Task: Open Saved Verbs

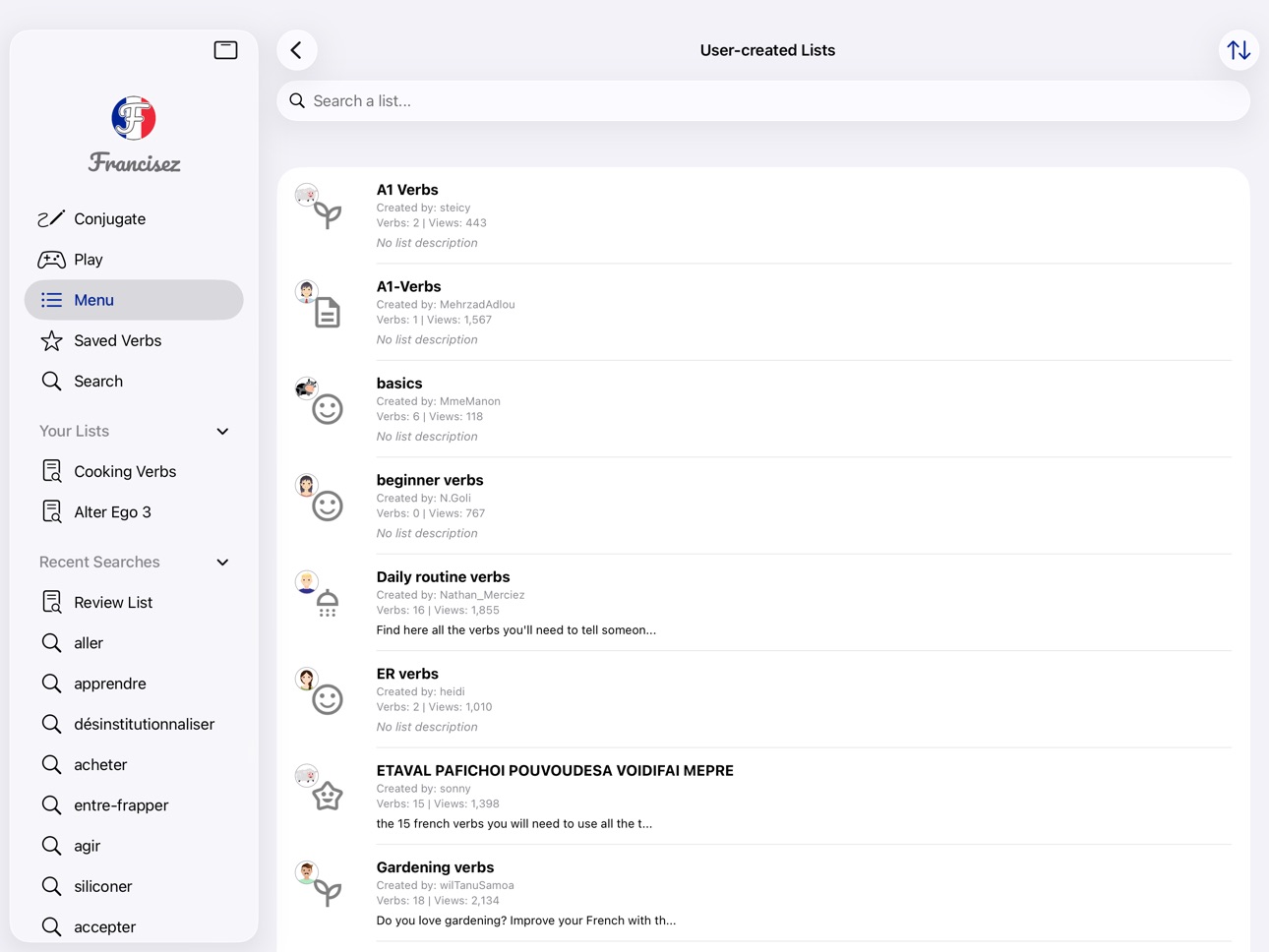Action: pos(134,340)
